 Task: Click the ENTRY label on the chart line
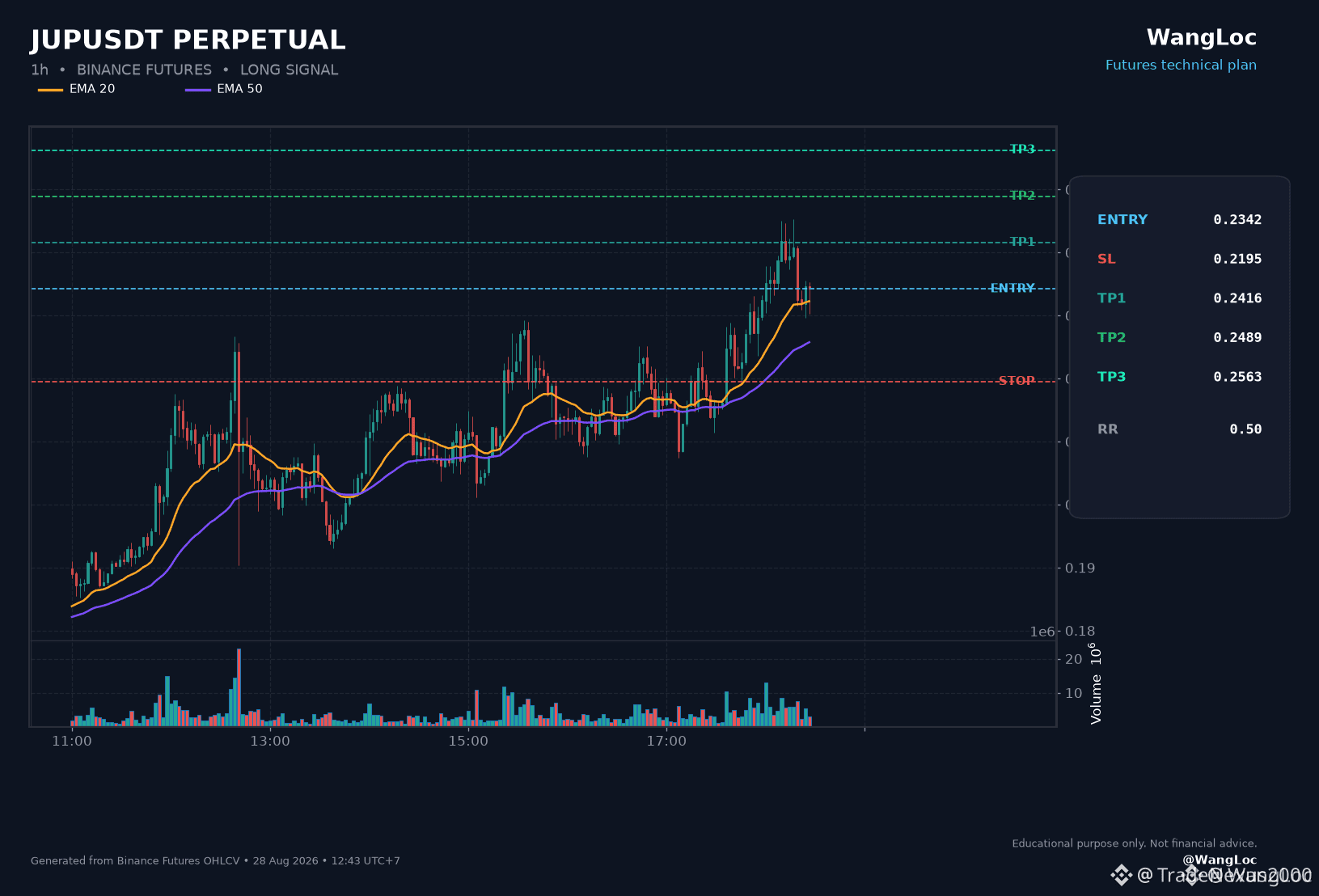(x=1013, y=288)
